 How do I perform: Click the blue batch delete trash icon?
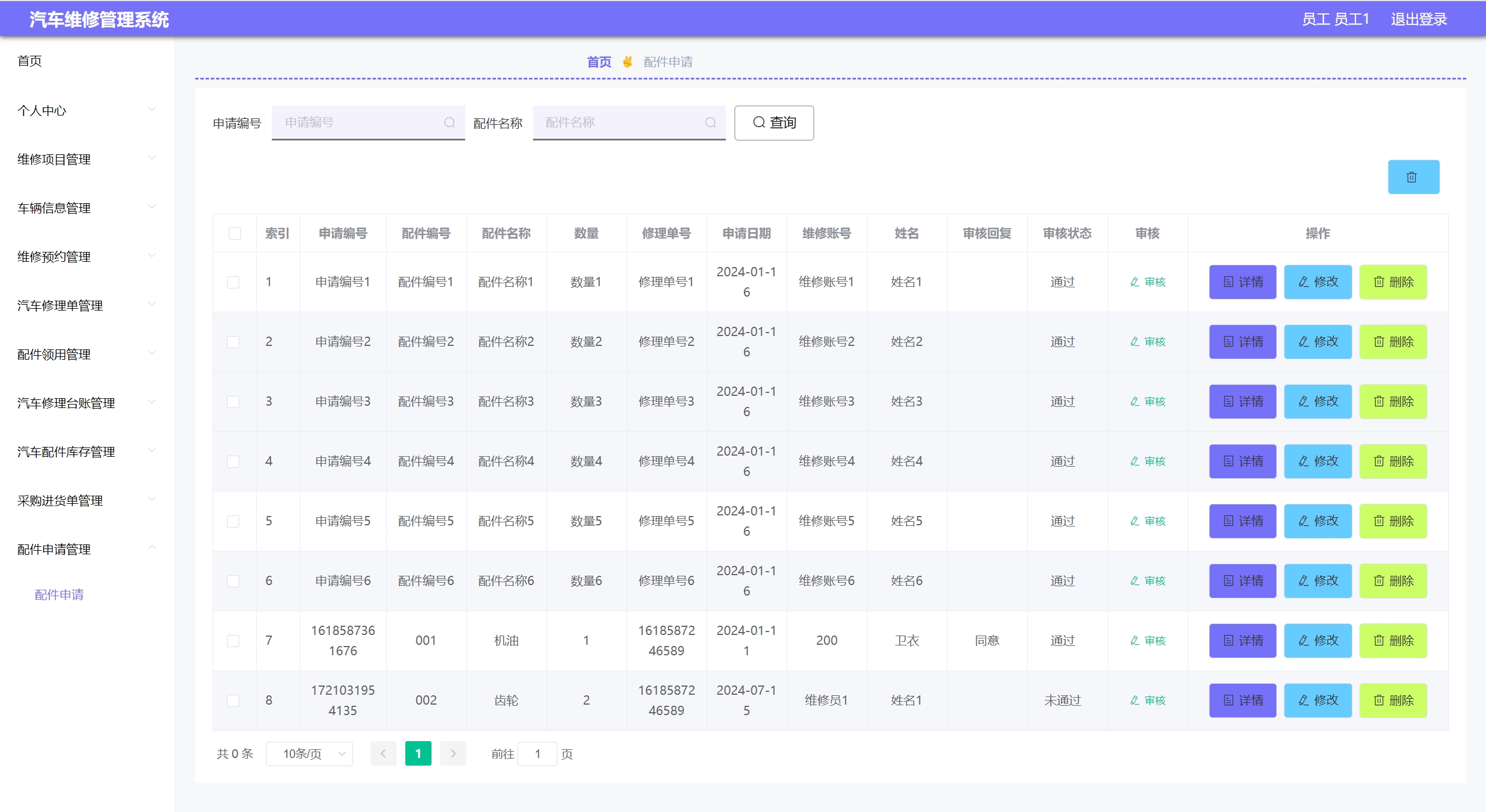[1413, 177]
